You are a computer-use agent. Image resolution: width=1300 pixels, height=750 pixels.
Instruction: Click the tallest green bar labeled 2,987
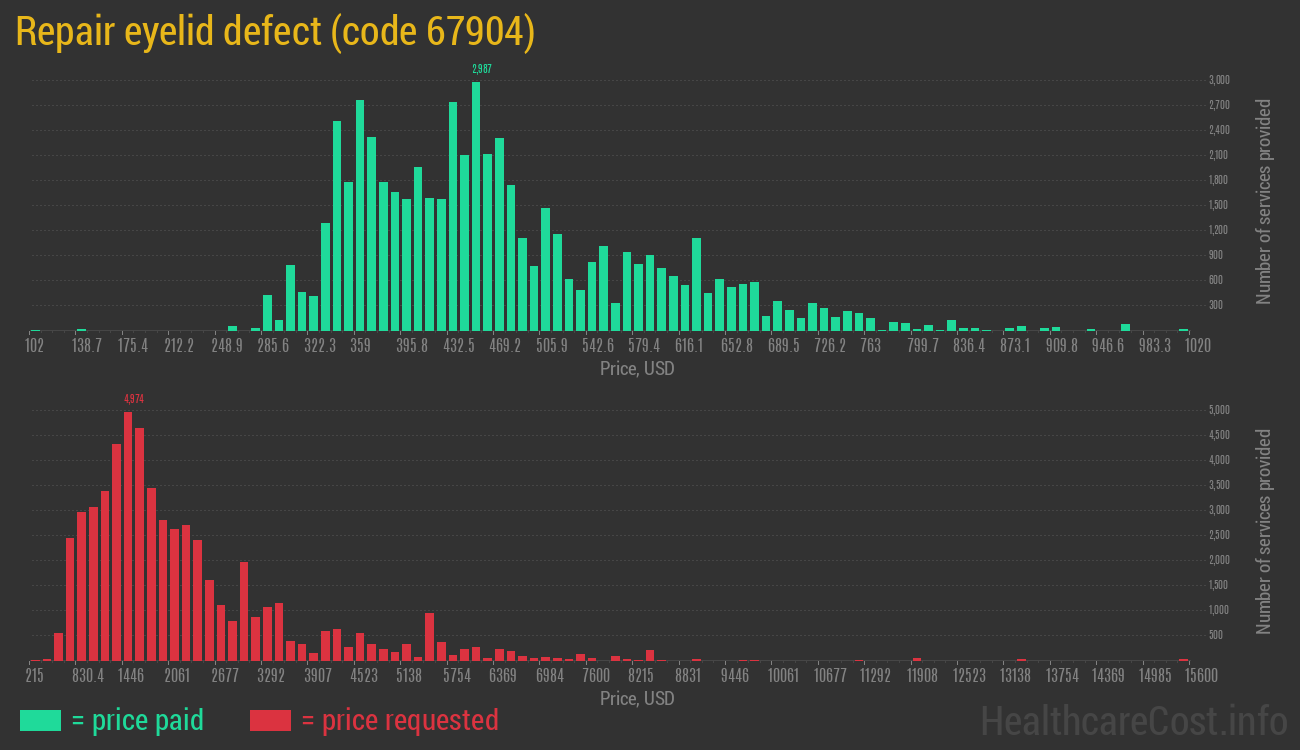click(x=476, y=205)
